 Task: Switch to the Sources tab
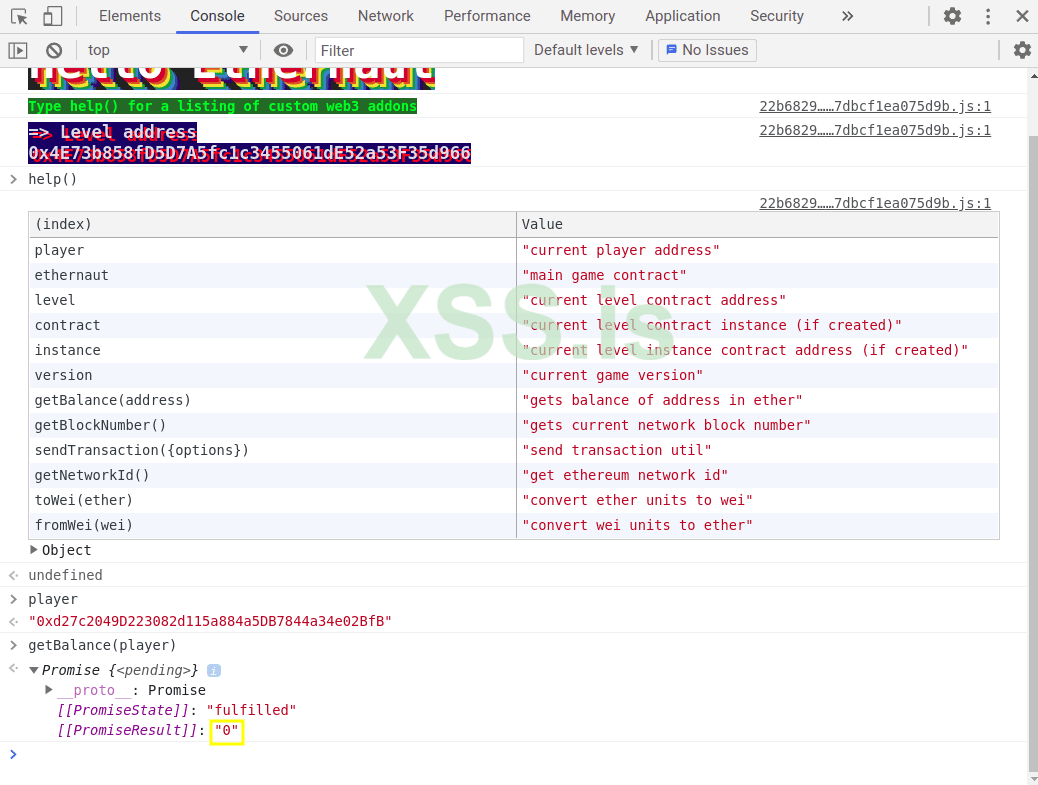(x=300, y=16)
